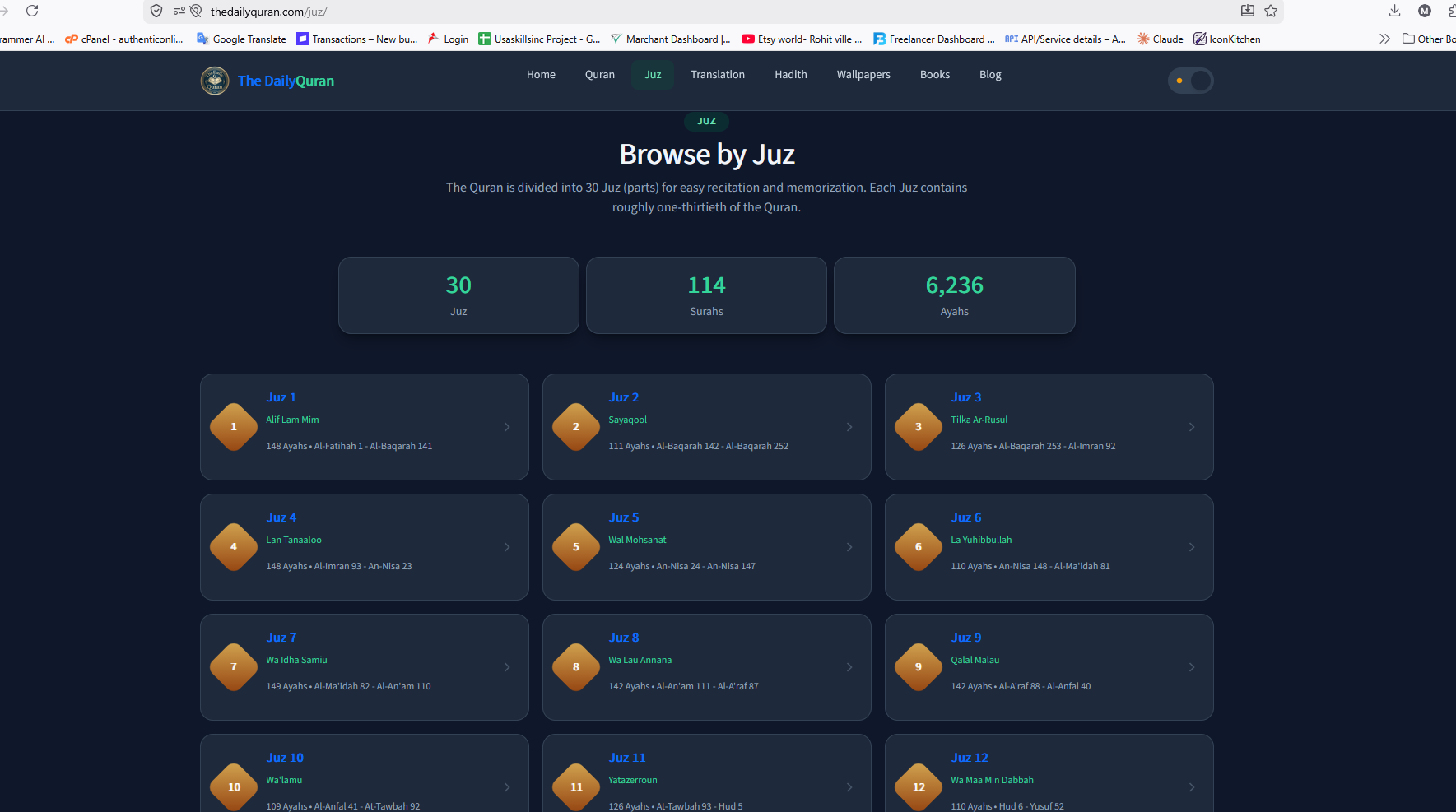The height and width of the screenshot is (812, 1456).
Task: Open Wallpapers navigation link
Action: (863, 75)
